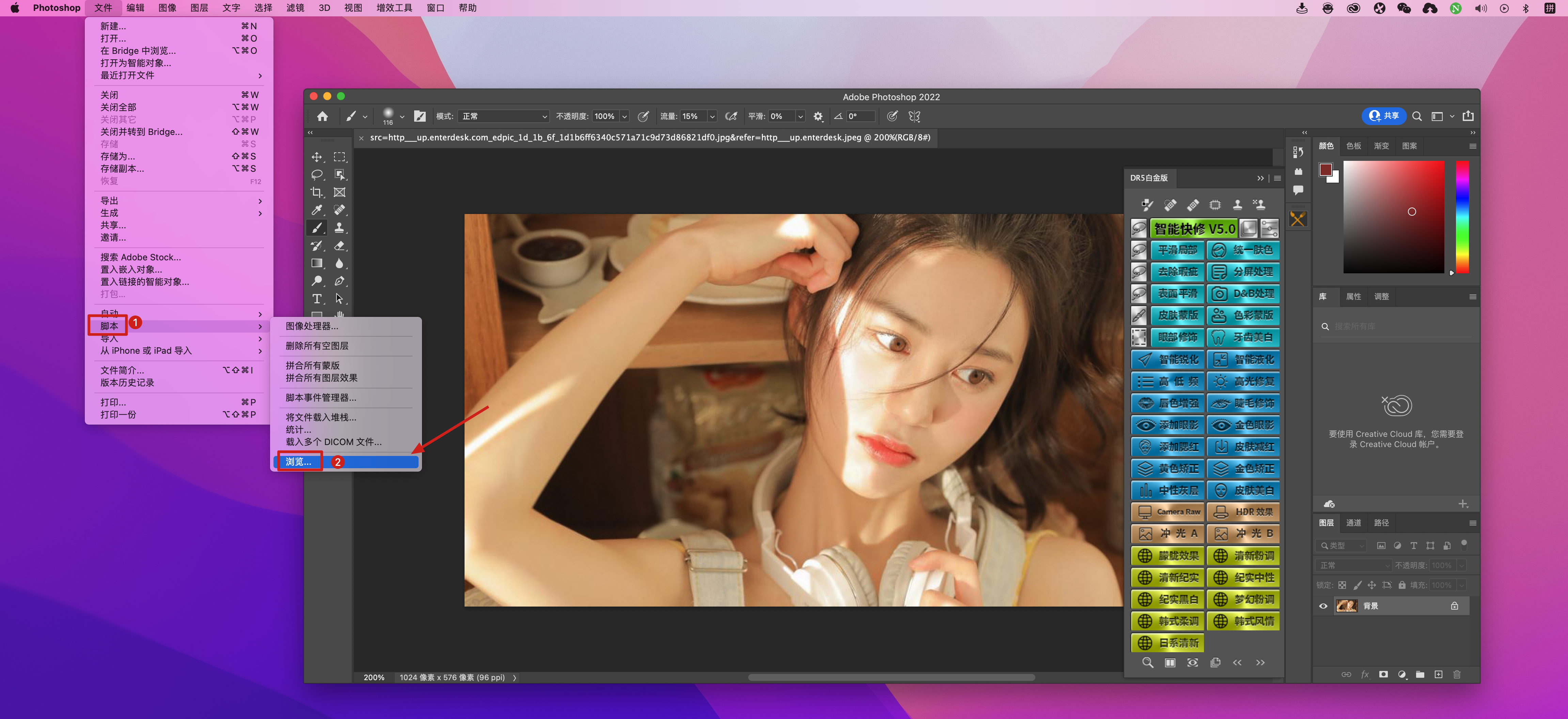
Task: Open brush settings gear in options bar
Action: (x=817, y=116)
